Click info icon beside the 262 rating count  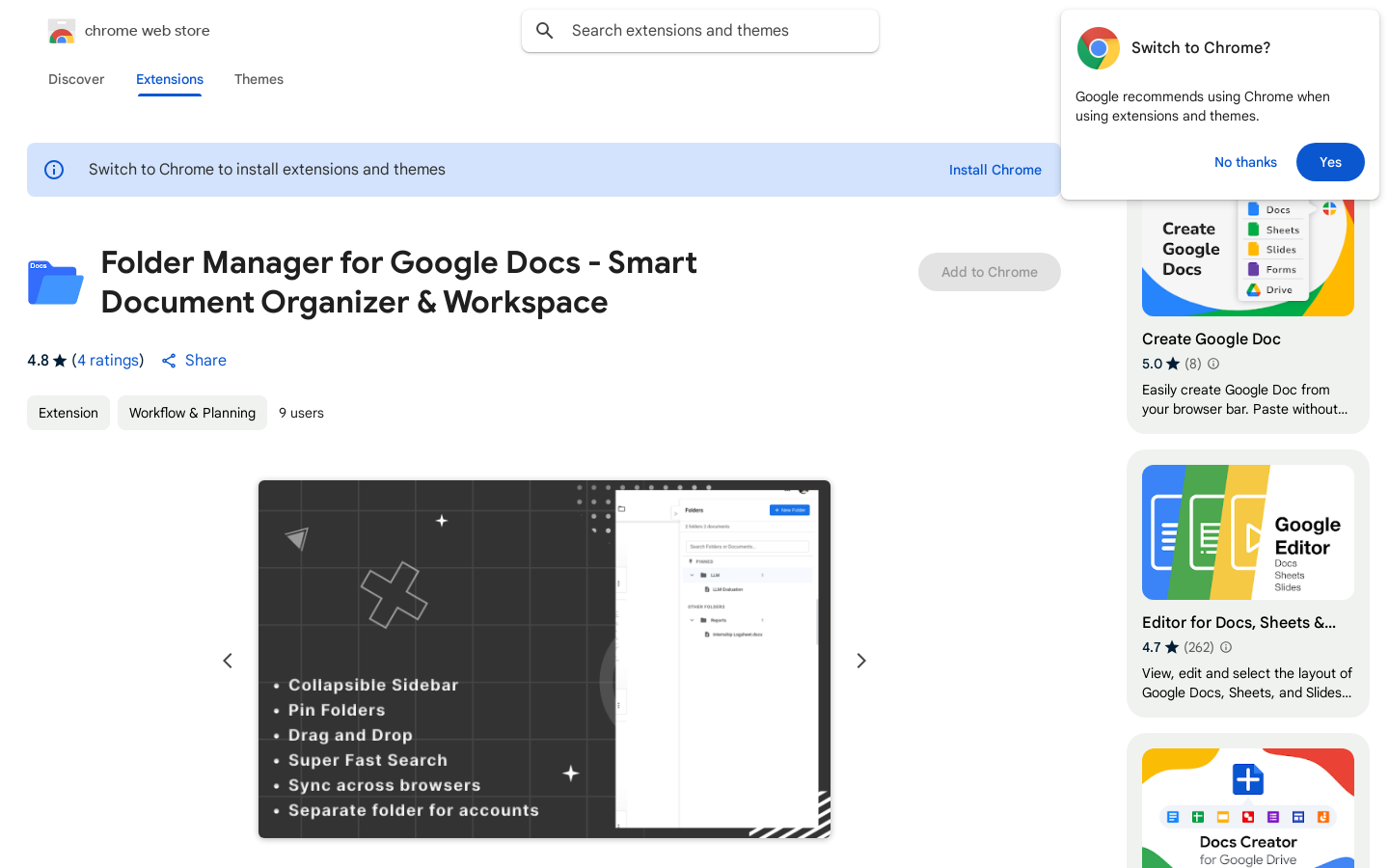[1226, 647]
